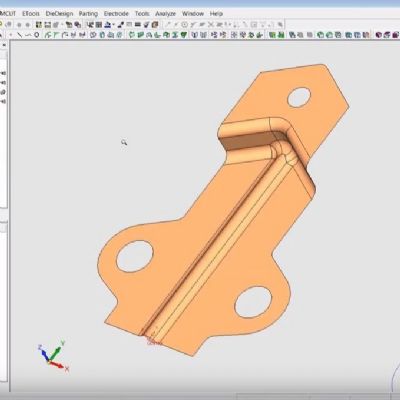Open the Electrode menu
The image size is (400, 400).
coord(116,14)
